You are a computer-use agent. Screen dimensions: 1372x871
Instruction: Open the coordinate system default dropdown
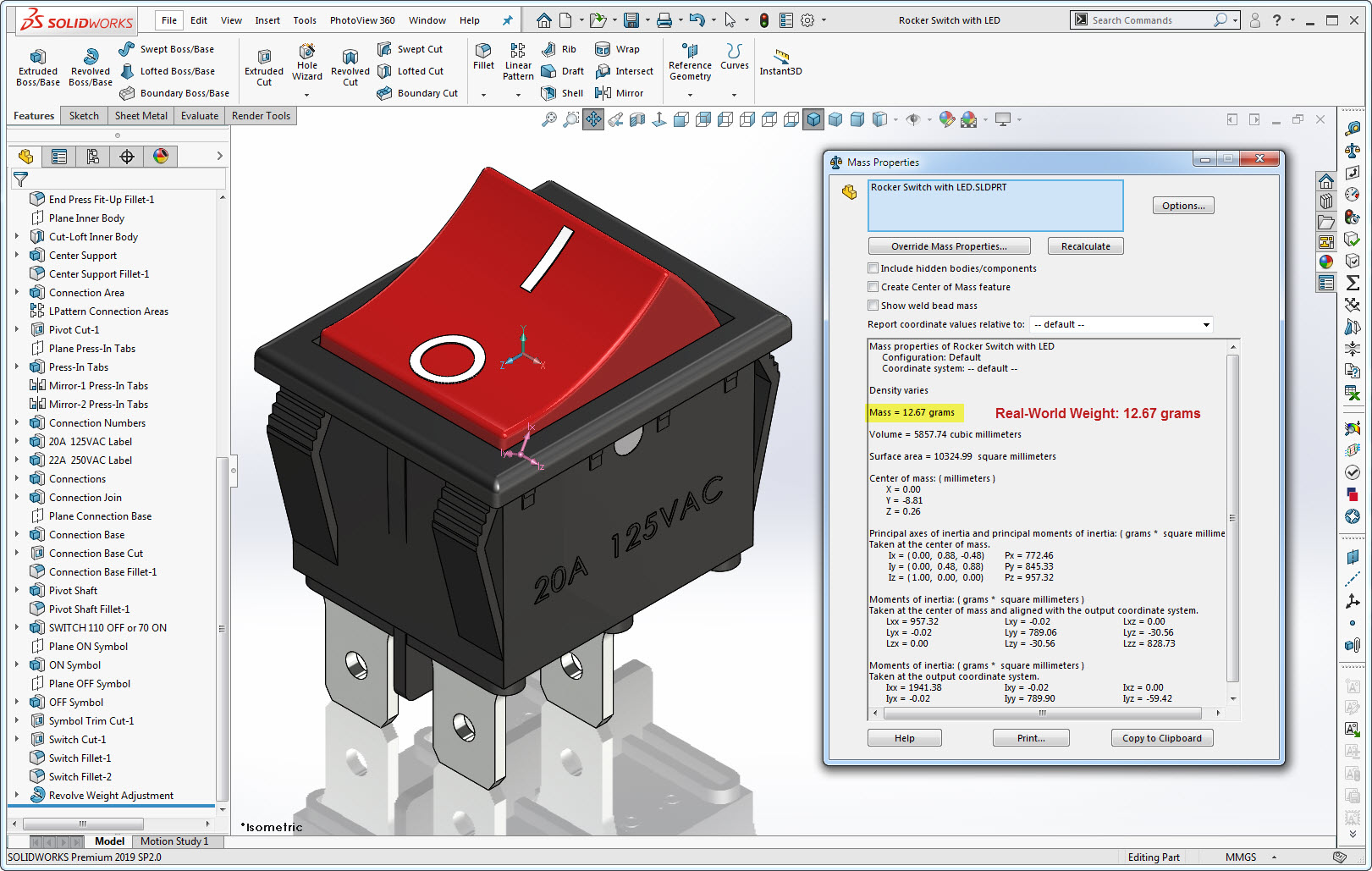click(1123, 325)
